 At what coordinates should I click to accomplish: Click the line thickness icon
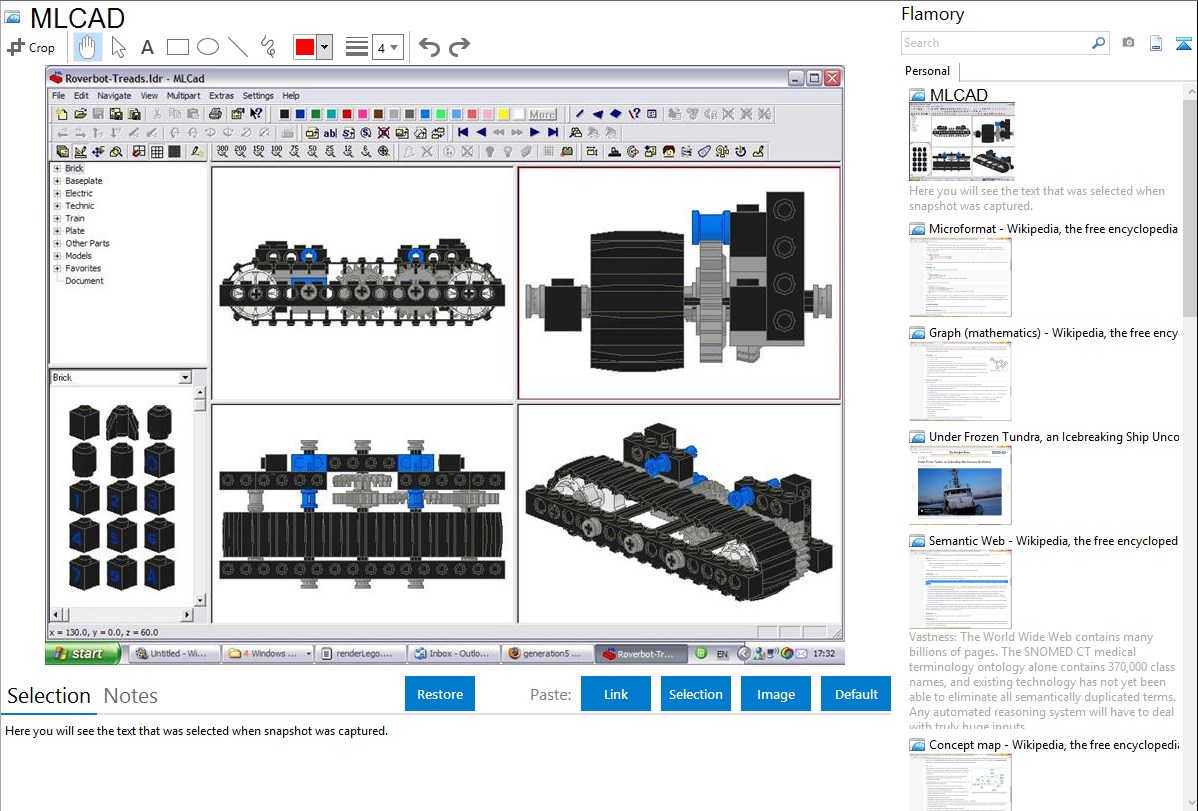[x=357, y=47]
